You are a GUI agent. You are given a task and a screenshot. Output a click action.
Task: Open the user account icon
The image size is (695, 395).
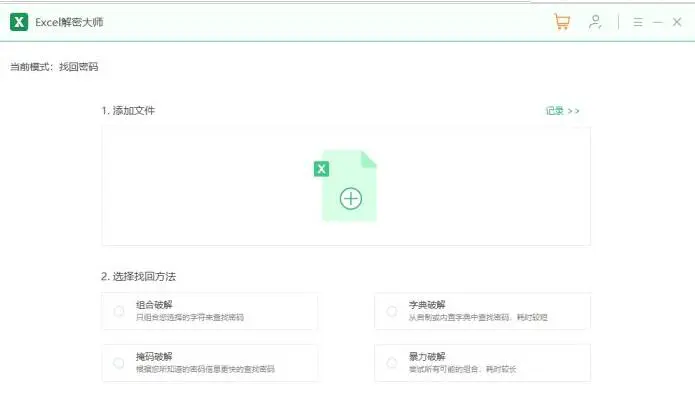pyautogui.click(x=595, y=22)
